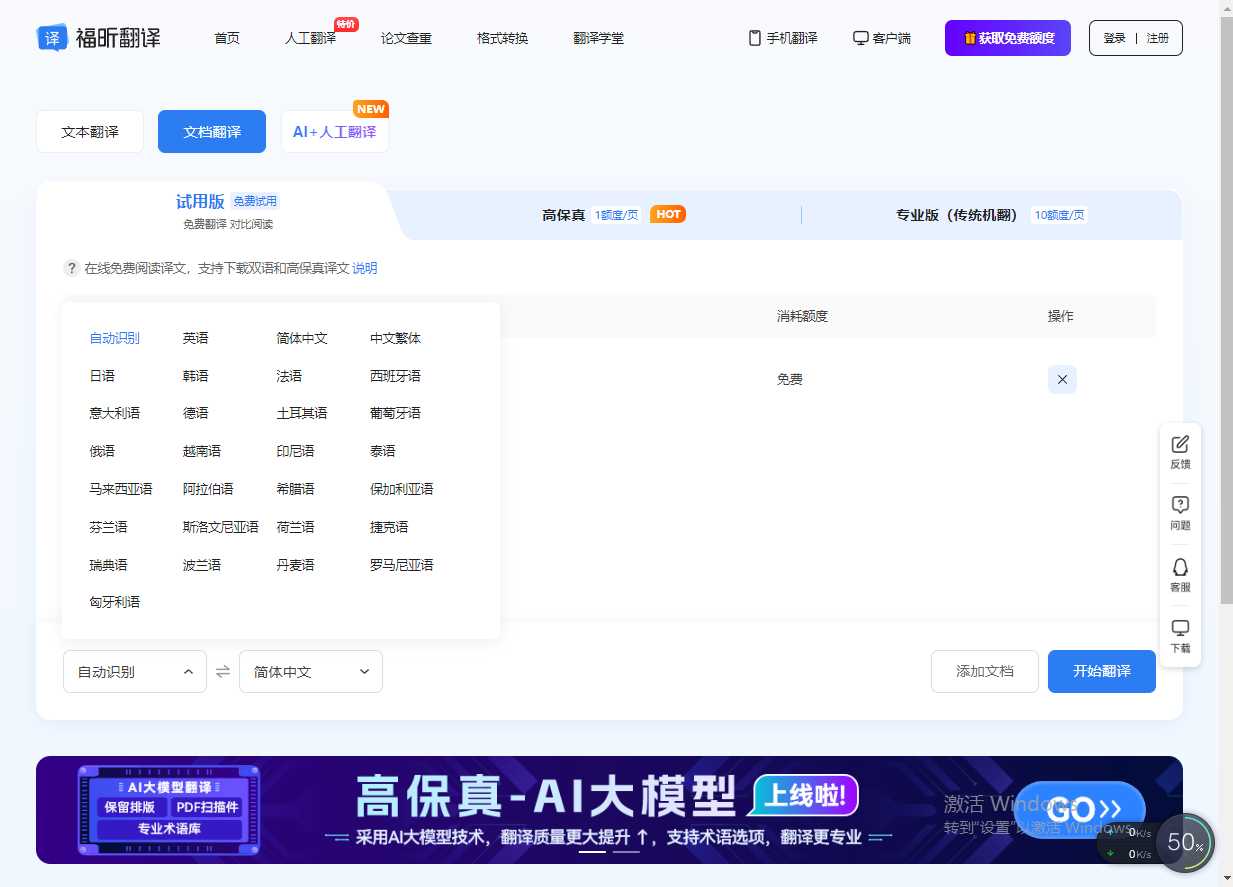Choose 俄语 in the language list
Screen dimensions: 1233x887
[x=102, y=451]
